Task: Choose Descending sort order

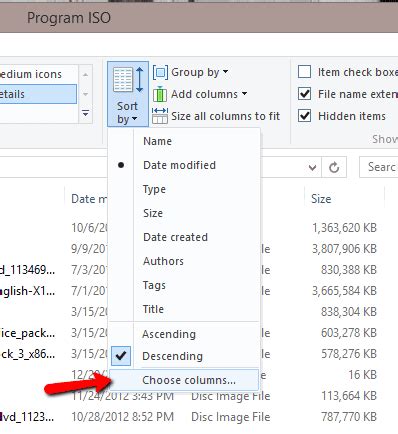Action: coord(184,356)
